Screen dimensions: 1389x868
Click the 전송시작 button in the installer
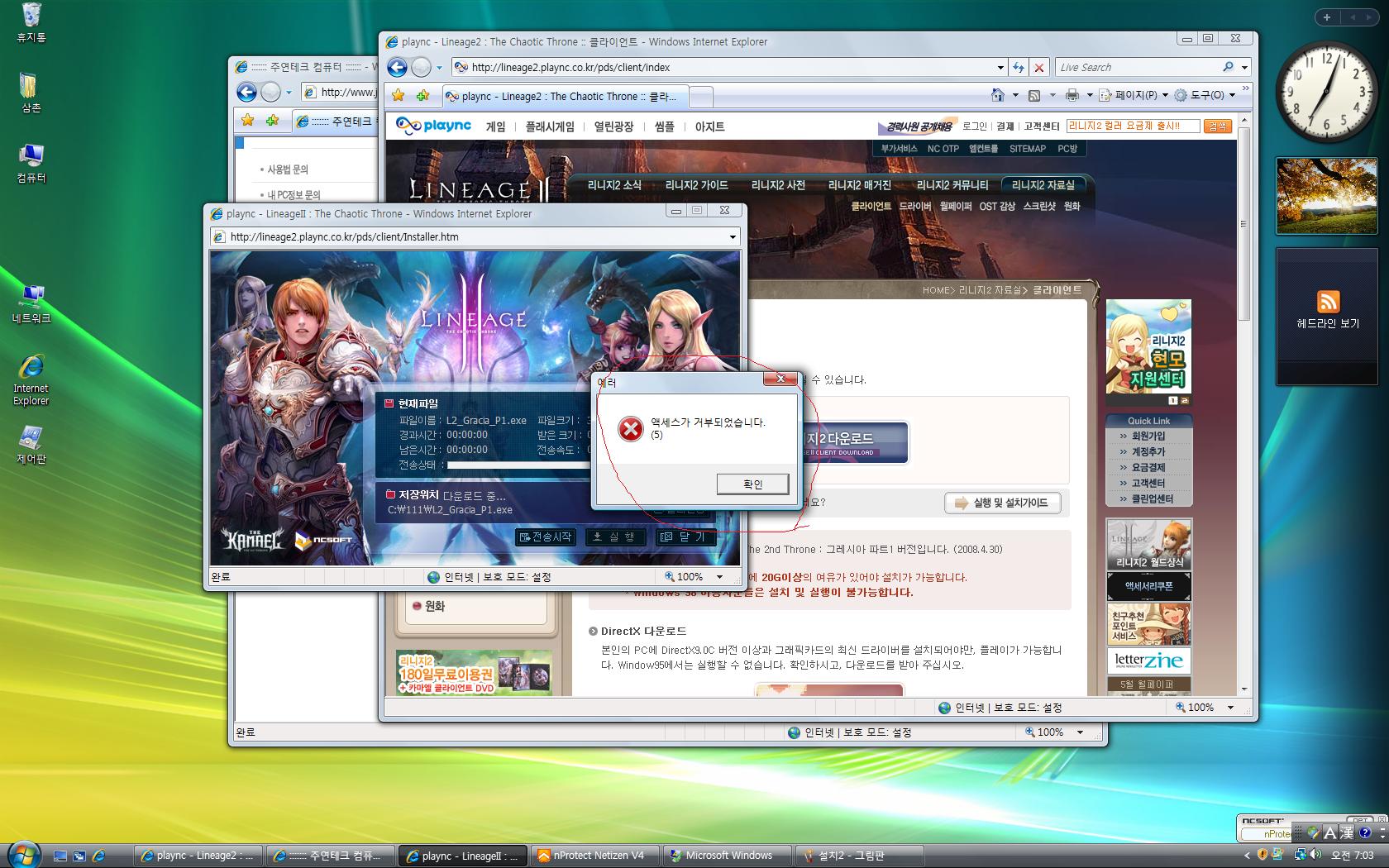pyautogui.click(x=545, y=537)
